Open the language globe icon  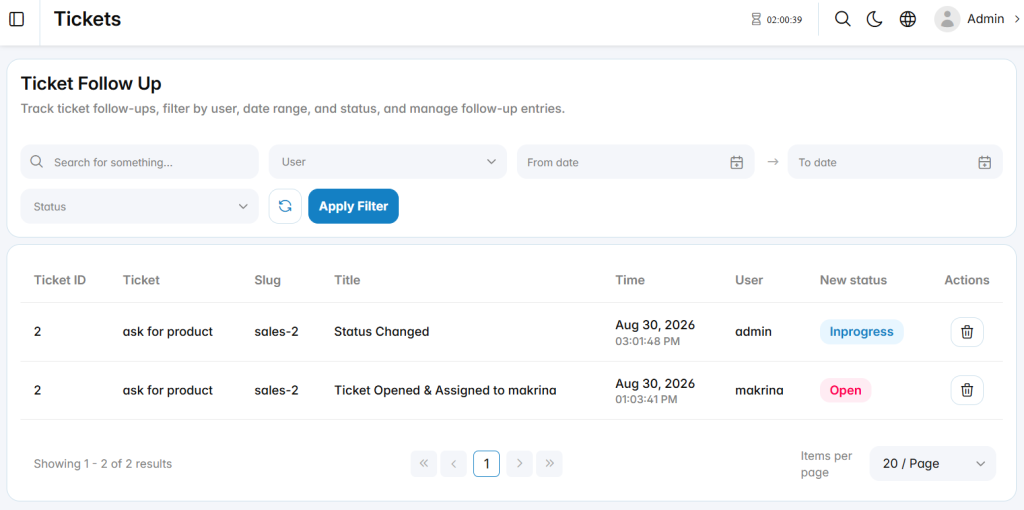click(908, 20)
